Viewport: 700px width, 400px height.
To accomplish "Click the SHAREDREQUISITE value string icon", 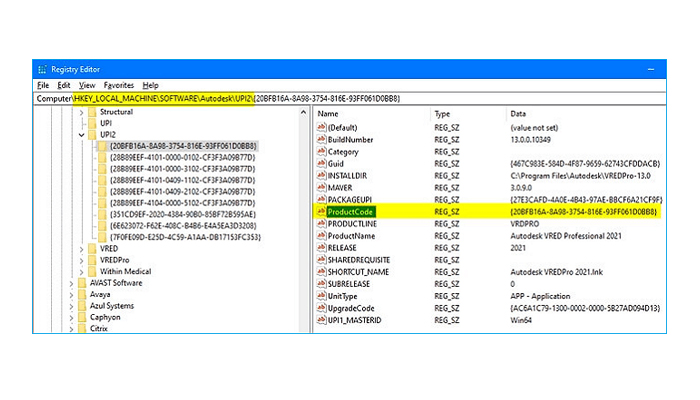I will pyautogui.click(x=321, y=260).
